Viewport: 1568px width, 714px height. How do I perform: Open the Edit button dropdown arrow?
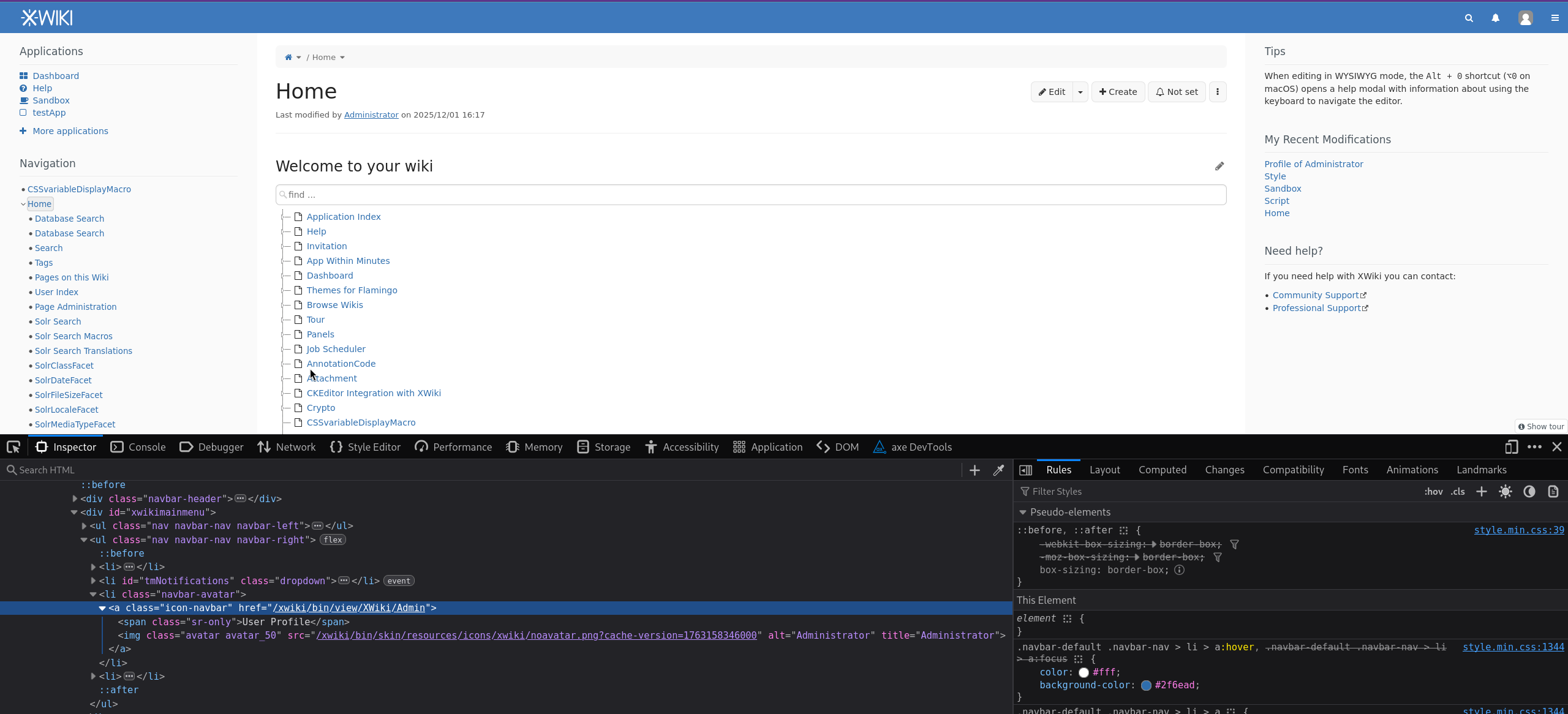pyautogui.click(x=1080, y=92)
